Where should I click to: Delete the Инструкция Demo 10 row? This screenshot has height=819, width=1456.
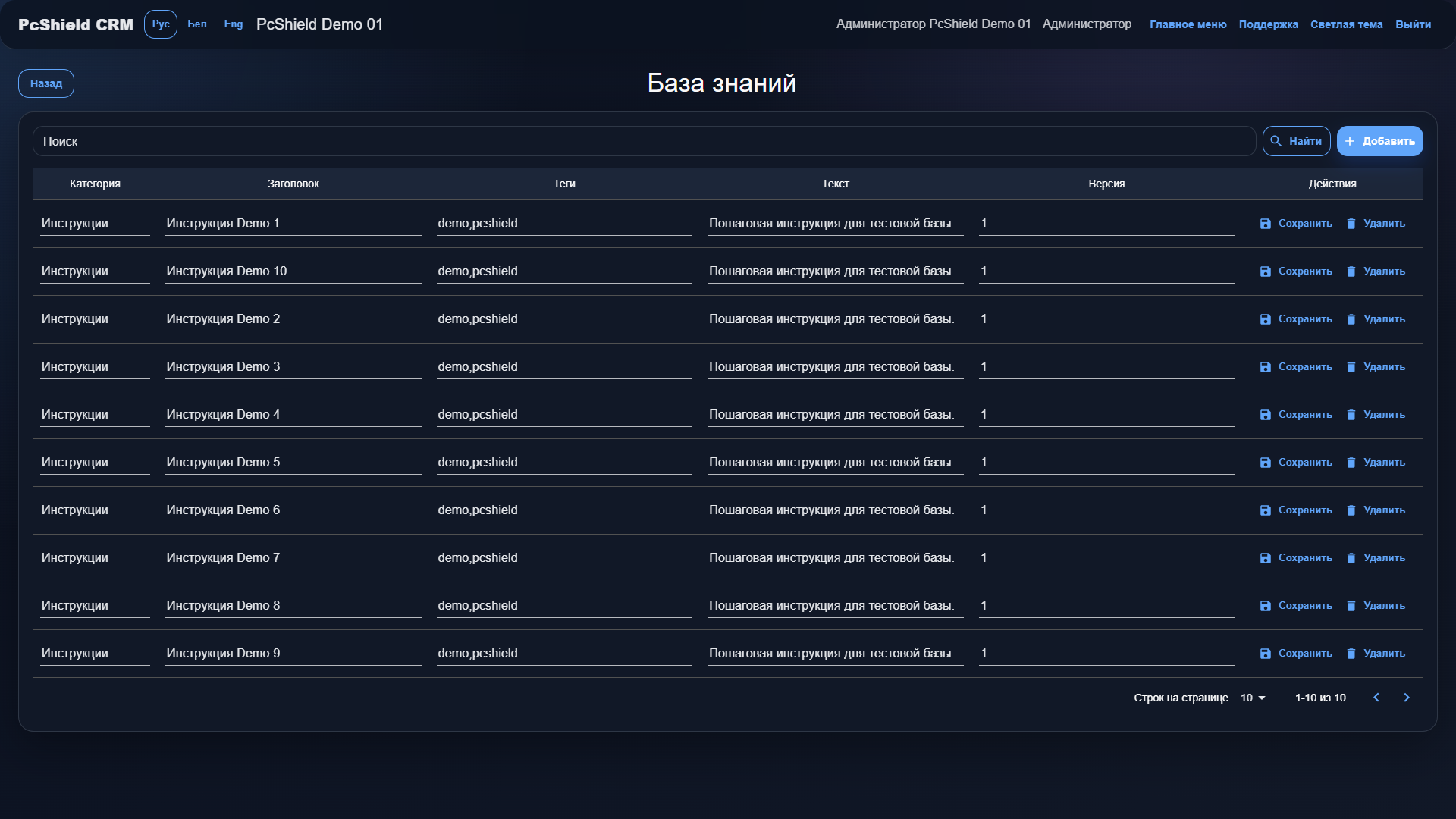point(1376,271)
